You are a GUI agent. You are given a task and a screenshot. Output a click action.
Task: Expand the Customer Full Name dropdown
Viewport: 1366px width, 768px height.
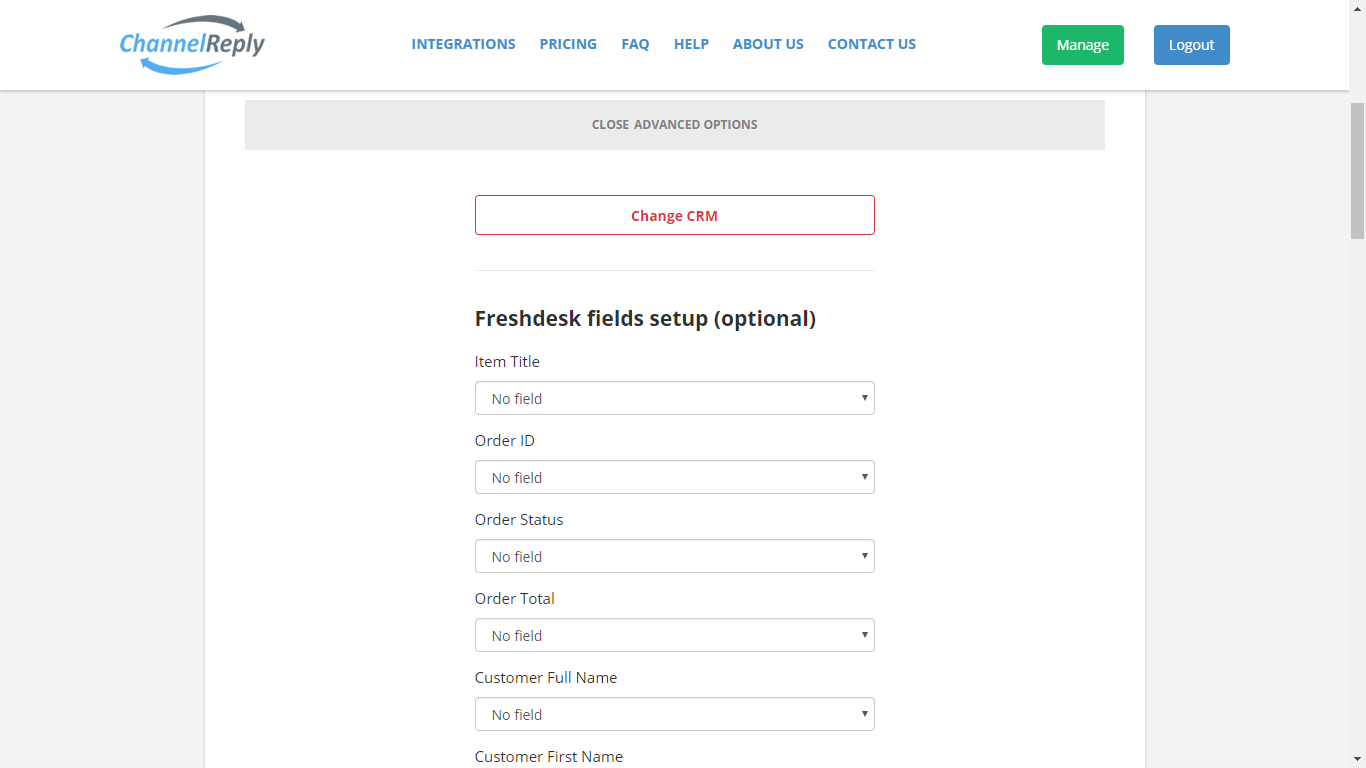coord(675,714)
